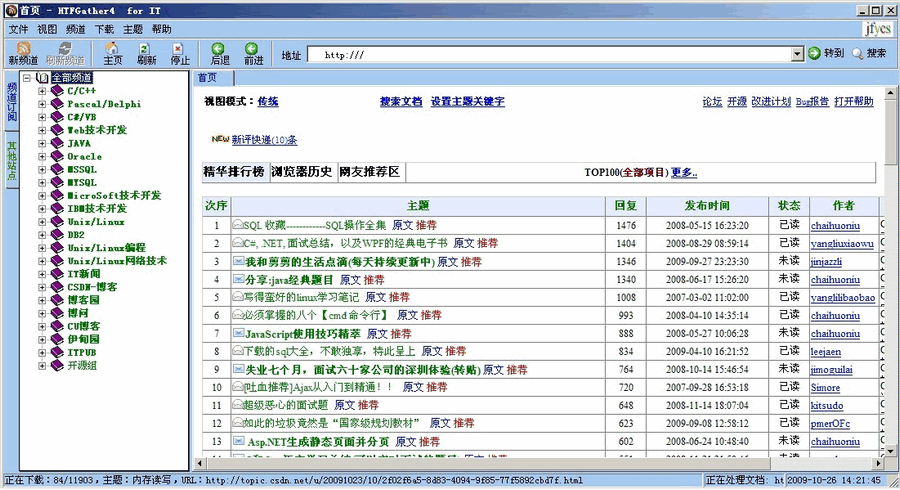Open the 打开帮助 link
The height and width of the screenshot is (490, 900).
pos(854,102)
